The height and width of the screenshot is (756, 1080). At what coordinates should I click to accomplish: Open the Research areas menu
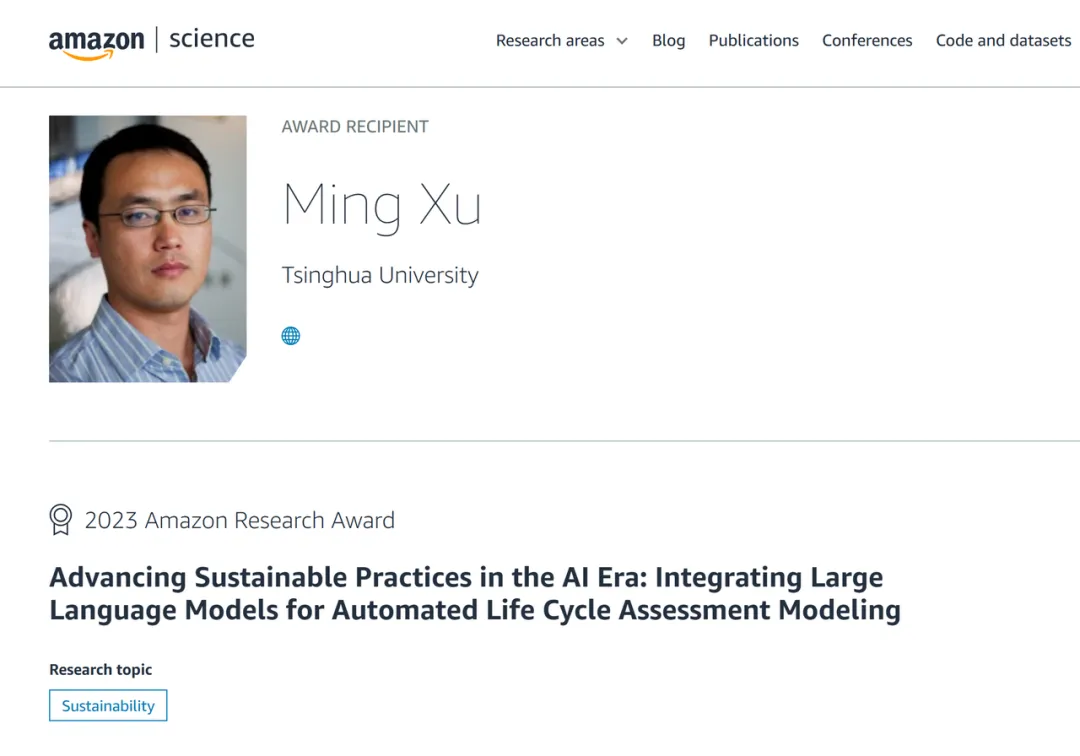550,41
